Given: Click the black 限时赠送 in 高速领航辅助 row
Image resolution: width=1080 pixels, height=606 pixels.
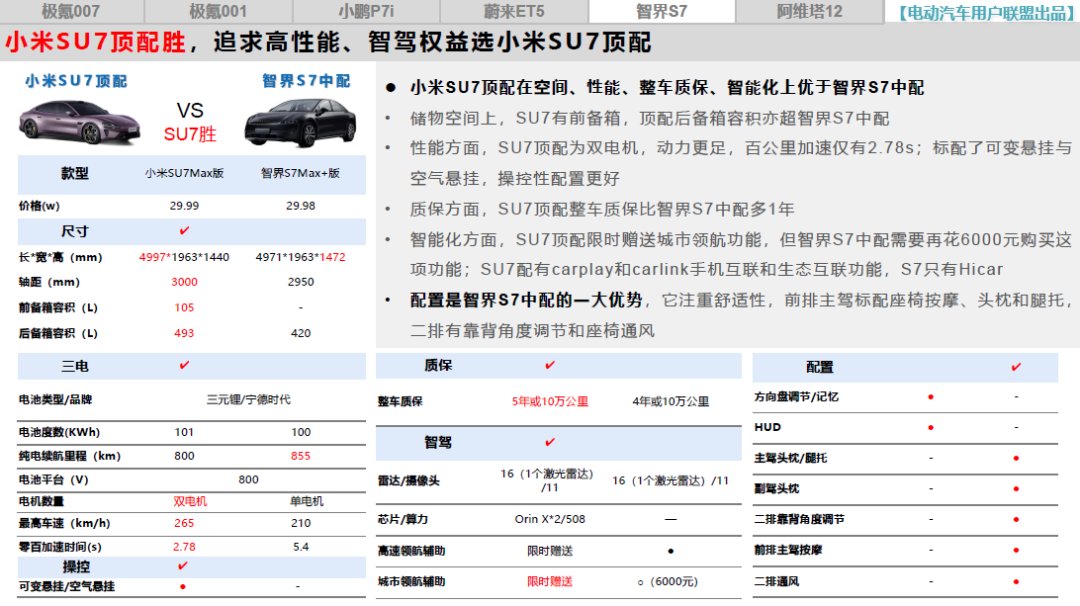Looking at the screenshot, I should coord(550,551).
